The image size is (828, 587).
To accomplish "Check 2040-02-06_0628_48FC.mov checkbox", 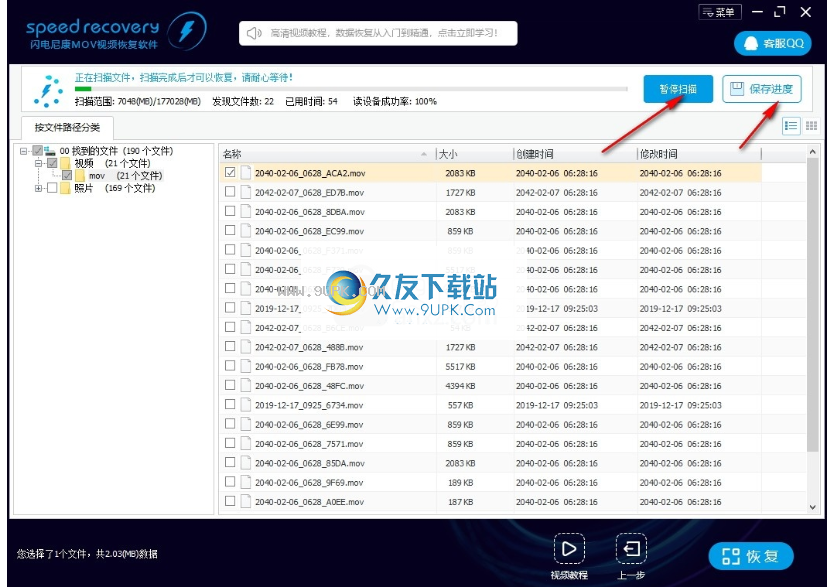I will click(x=230, y=385).
